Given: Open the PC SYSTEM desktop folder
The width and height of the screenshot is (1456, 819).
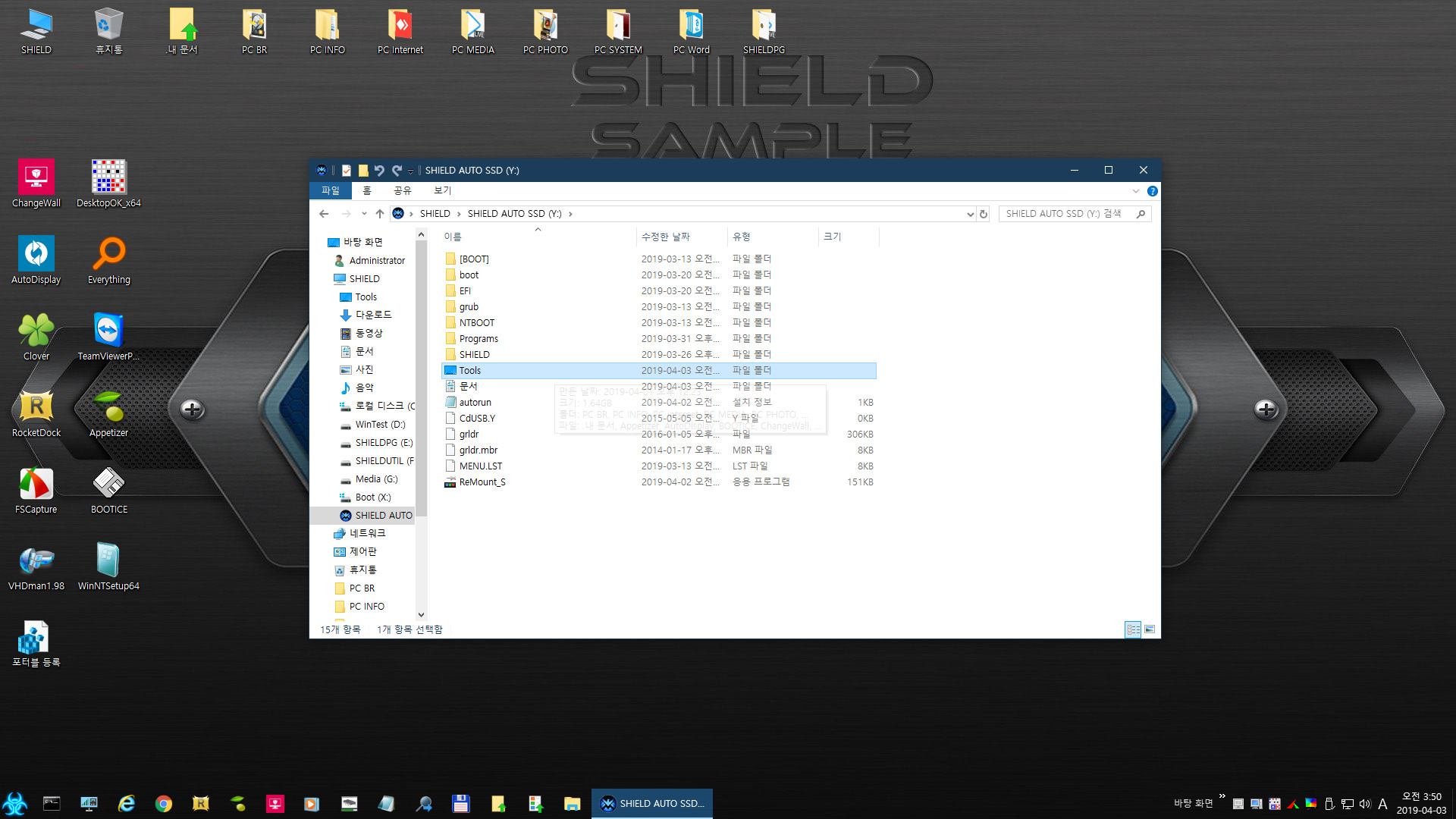Looking at the screenshot, I should (618, 31).
